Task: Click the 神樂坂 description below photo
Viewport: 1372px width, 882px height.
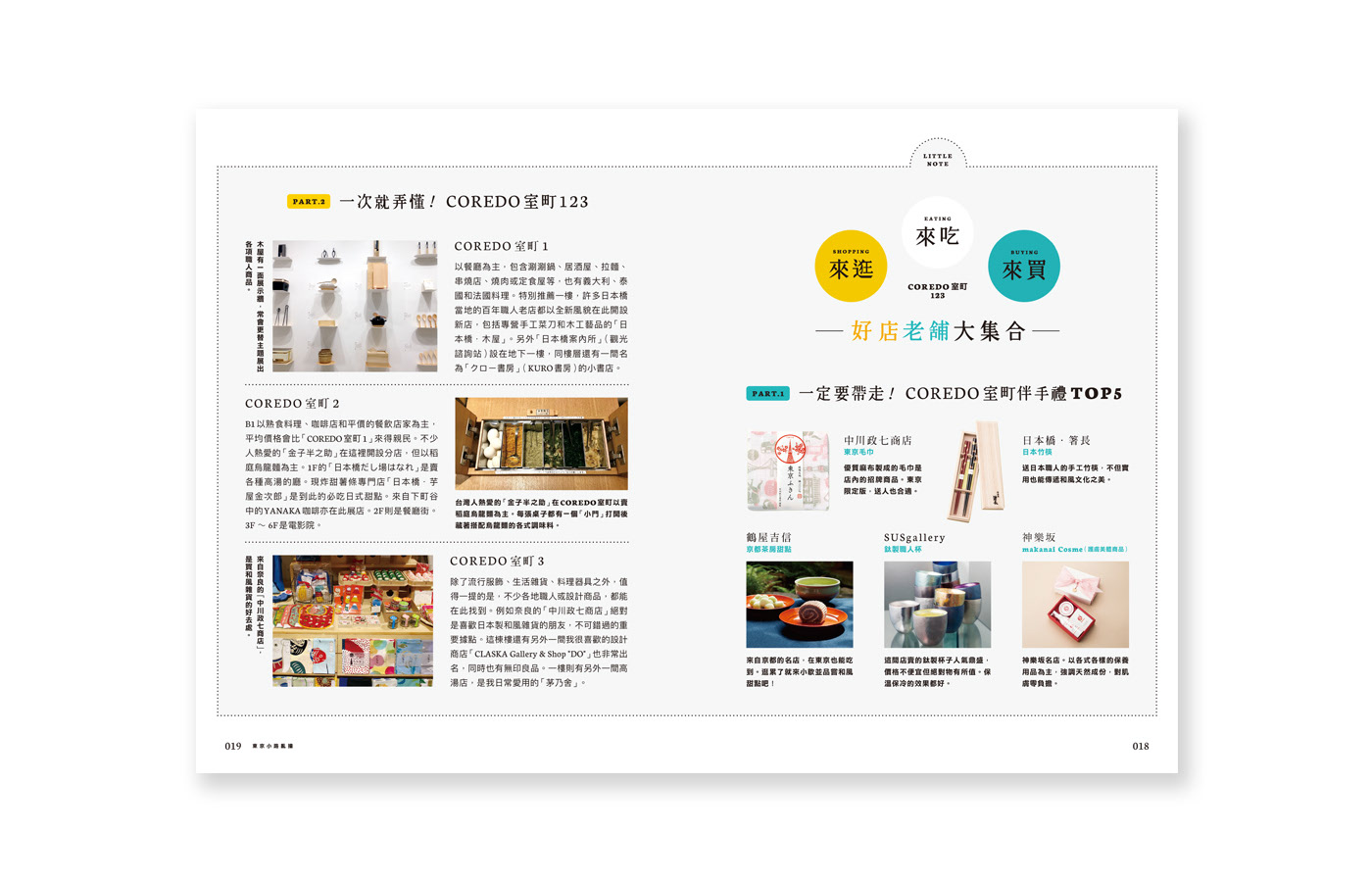Action: tap(1075, 672)
